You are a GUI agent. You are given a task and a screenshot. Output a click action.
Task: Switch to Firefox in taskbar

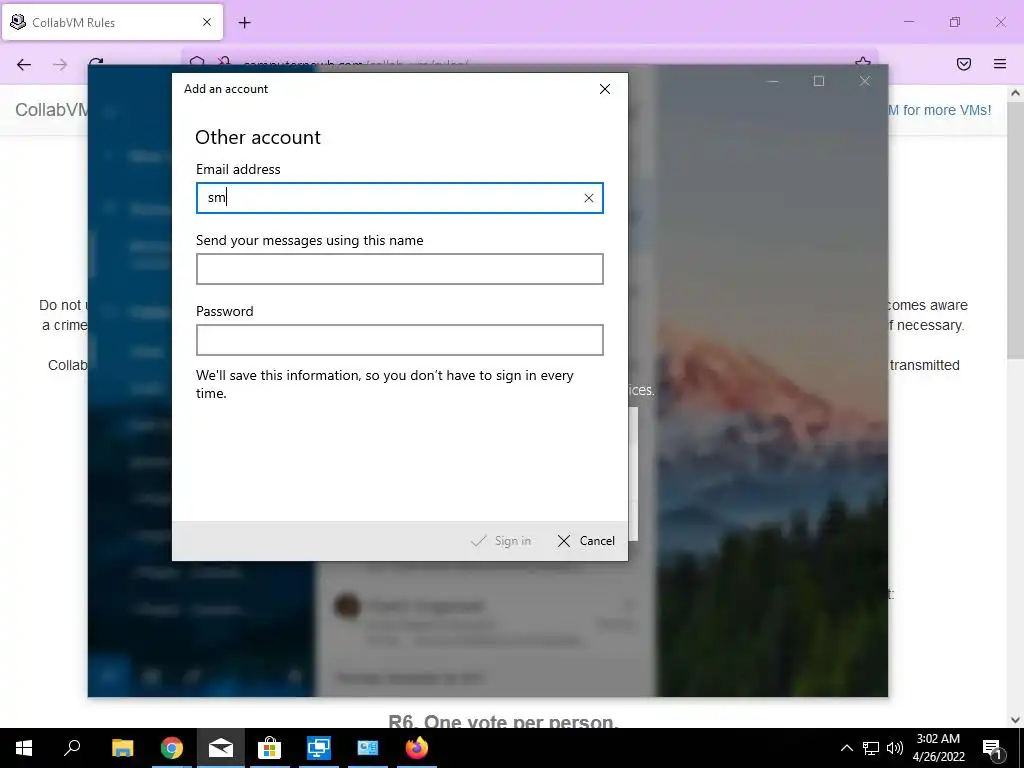[417, 748]
